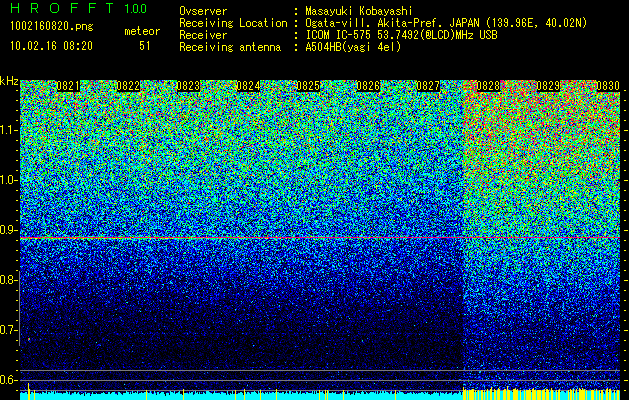This screenshot has height=400, width=629.
Task: Click the 0824 time marker
Action: coord(248,86)
